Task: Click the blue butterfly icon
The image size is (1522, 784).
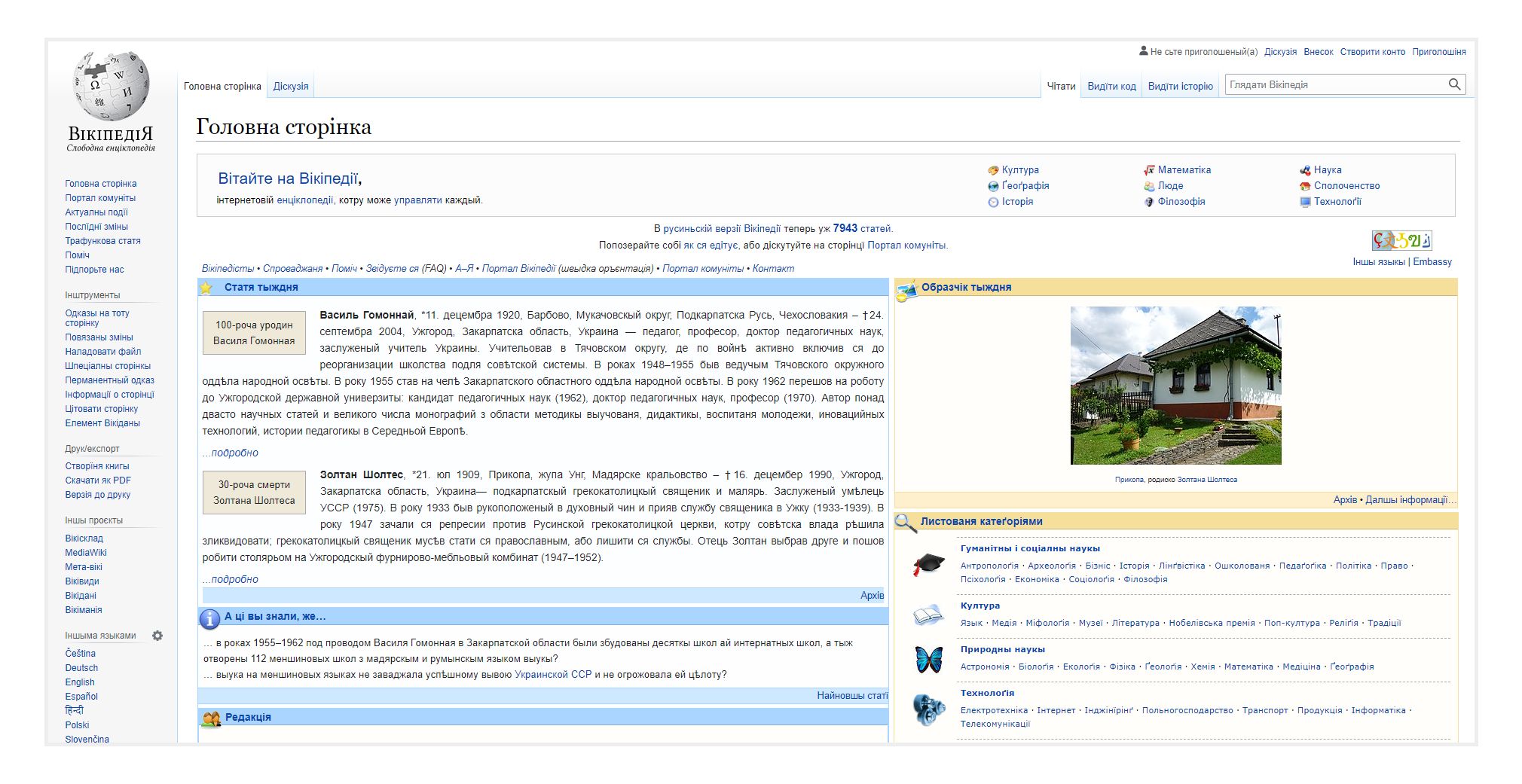Action: click(x=928, y=660)
